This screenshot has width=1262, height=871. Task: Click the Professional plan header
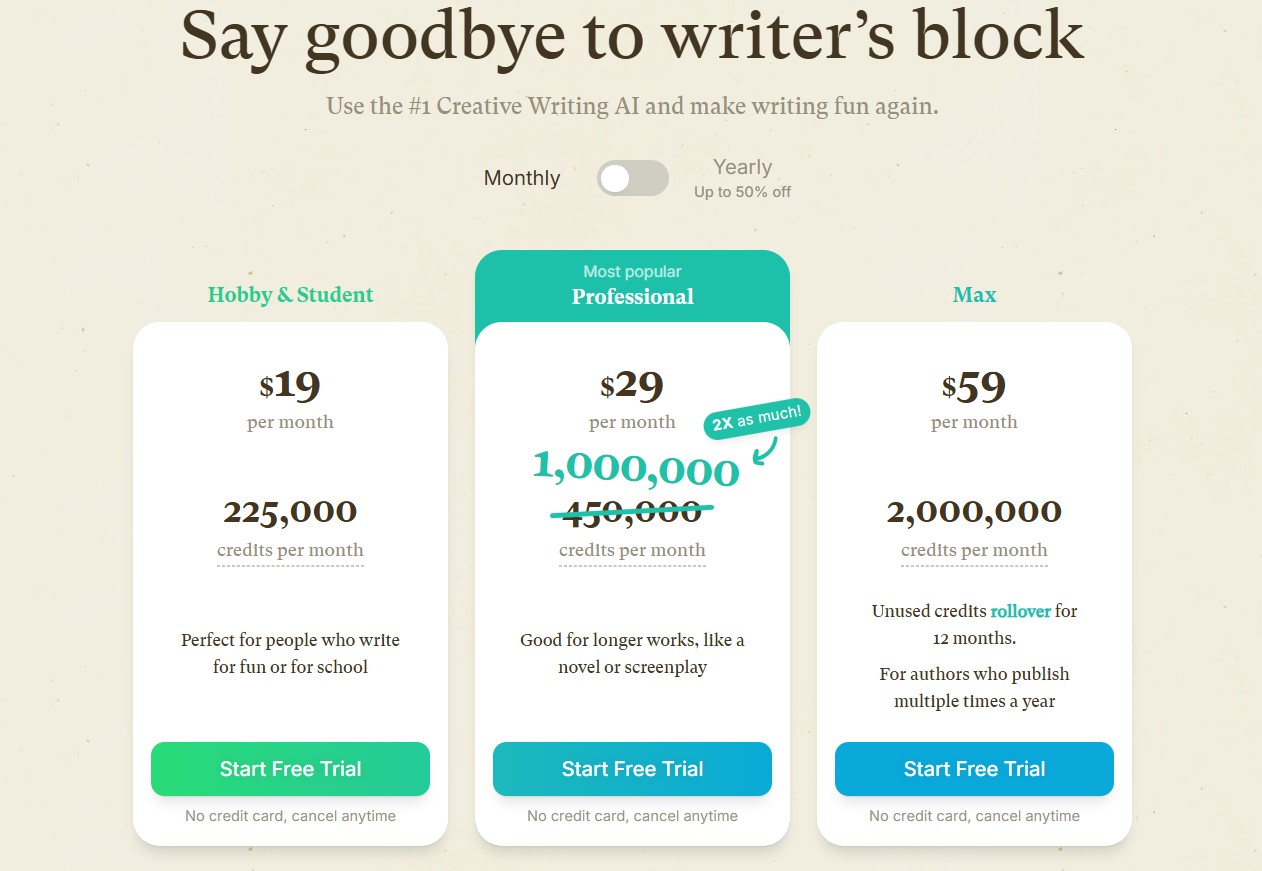(632, 296)
